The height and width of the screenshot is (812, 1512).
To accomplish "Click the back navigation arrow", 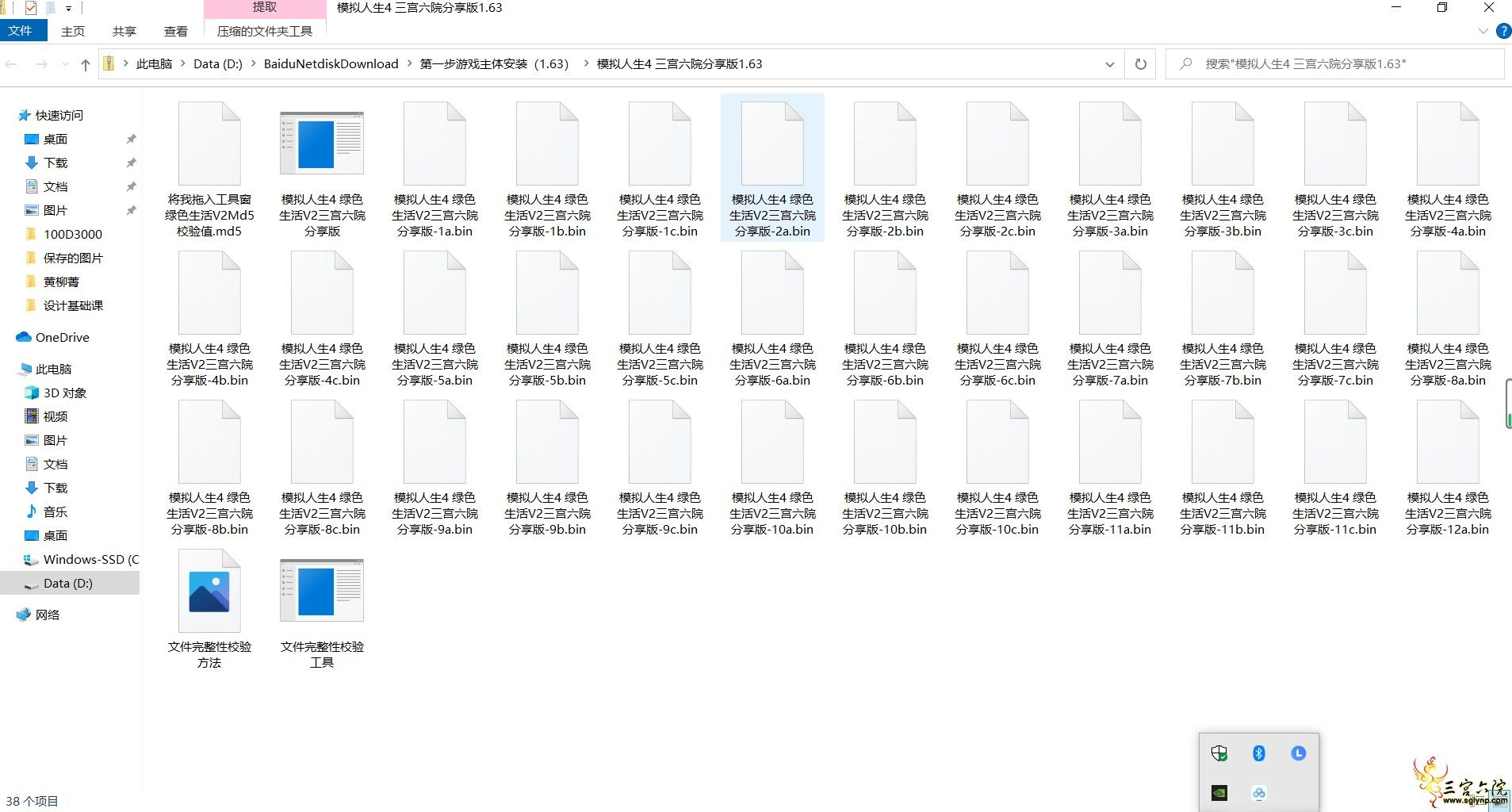I will 13,64.
